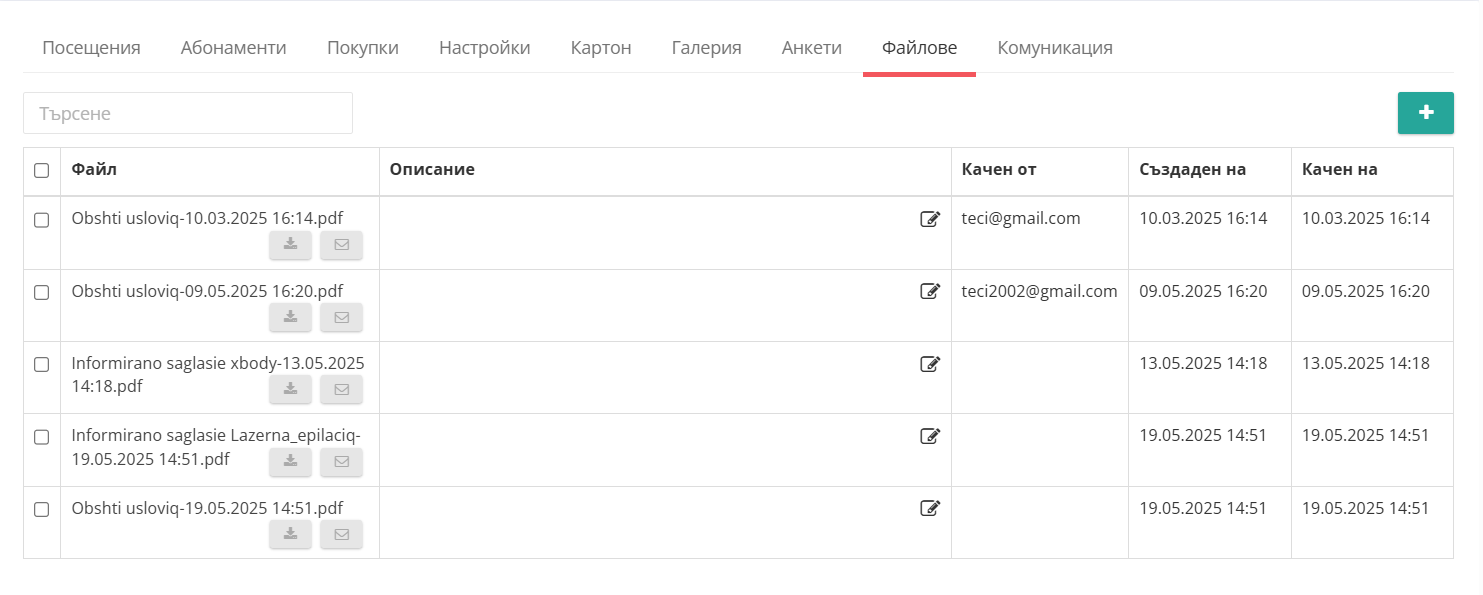Go to the Комуникация tab
The height and width of the screenshot is (595, 1483).
click(1055, 47)
